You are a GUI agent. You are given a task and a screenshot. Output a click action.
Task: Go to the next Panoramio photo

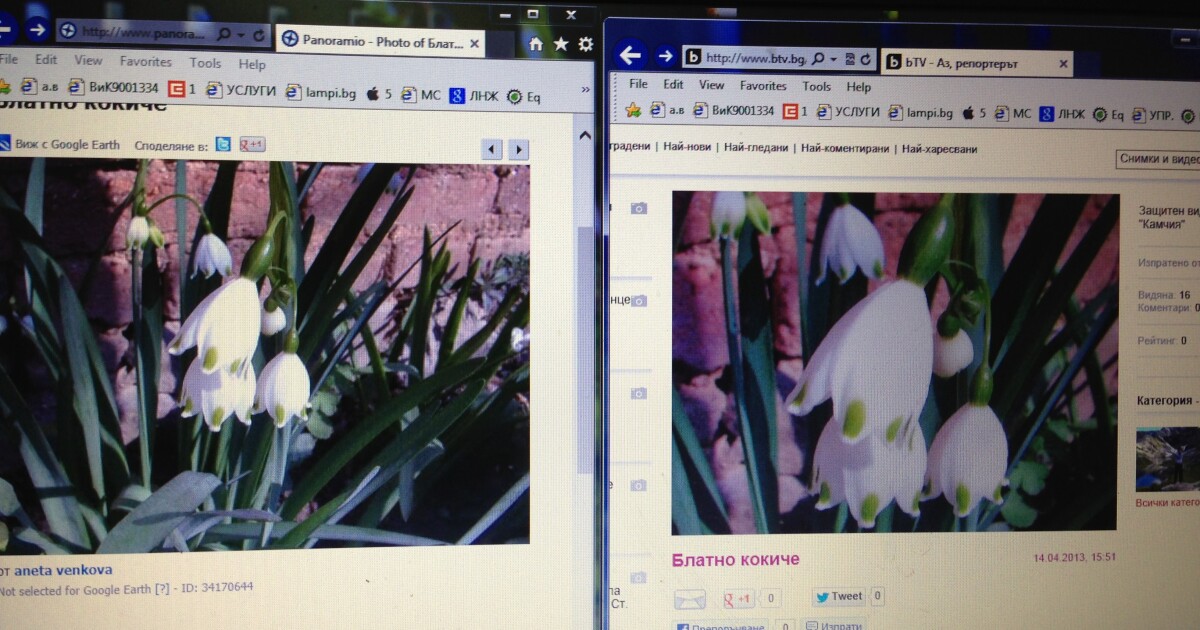point(518,150)
